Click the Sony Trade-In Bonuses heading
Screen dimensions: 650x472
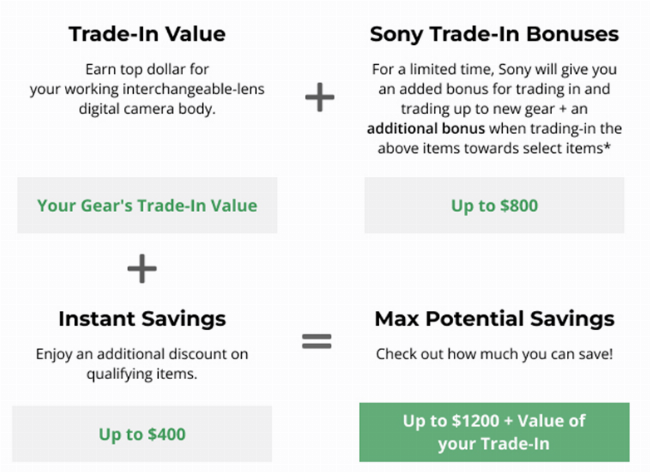(x=494, y=34)
